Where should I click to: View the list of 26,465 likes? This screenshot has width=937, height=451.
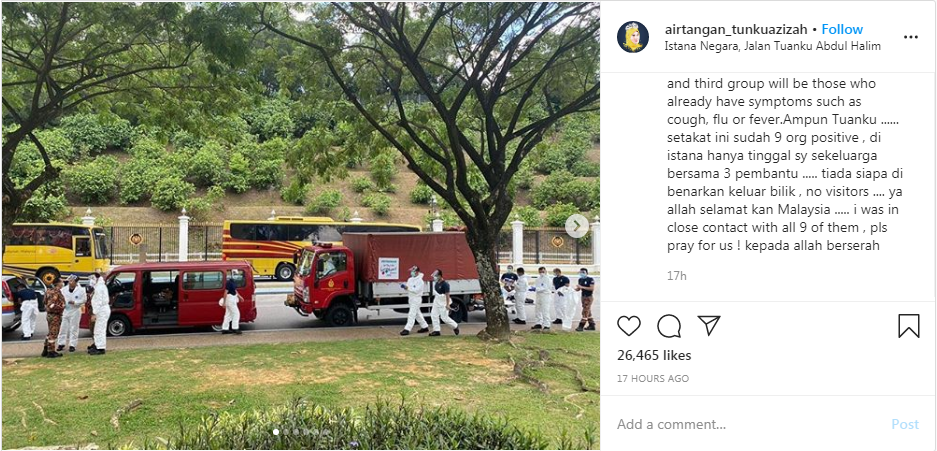click(654, 355)
